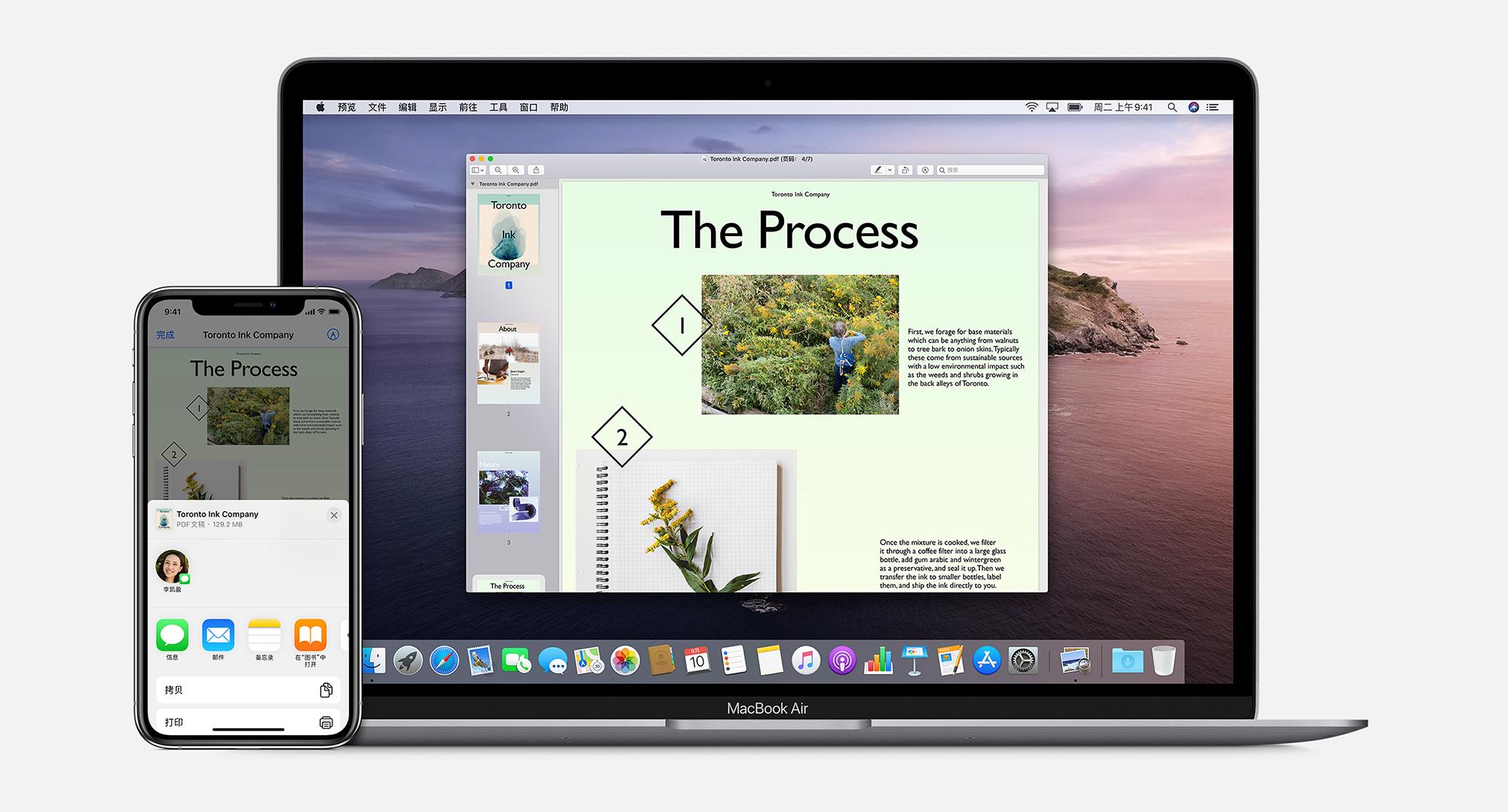The image size is (1508, 812).
Task: Open Music from the Dock
Action: pyautogui.click(x=806, y=661)
